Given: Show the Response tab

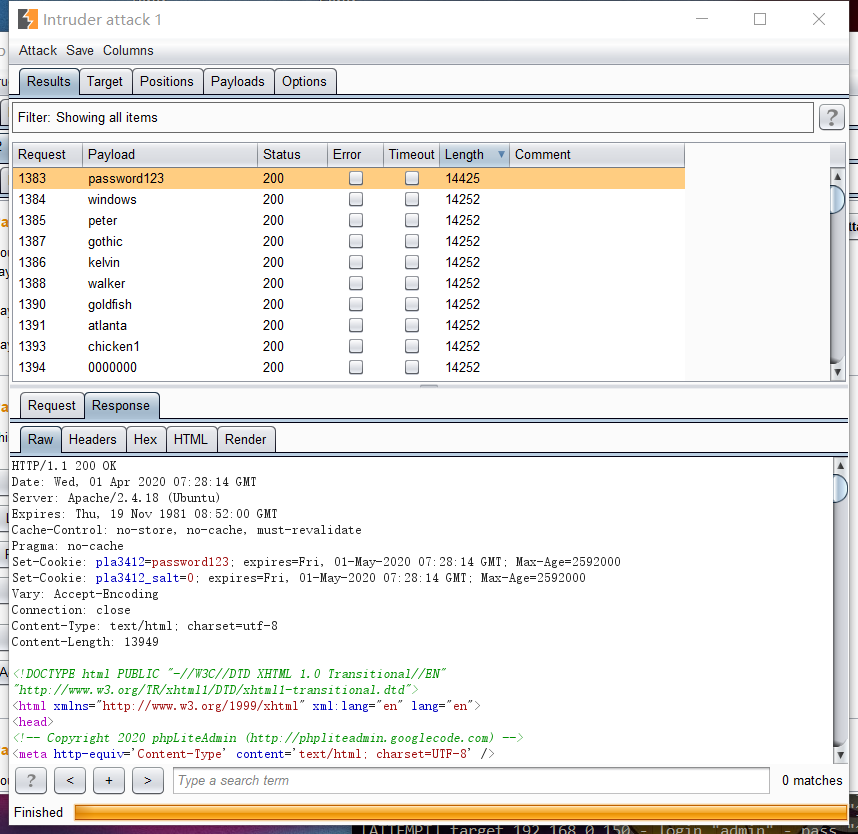Looking at the screenshot, I should tap(121, 406).
